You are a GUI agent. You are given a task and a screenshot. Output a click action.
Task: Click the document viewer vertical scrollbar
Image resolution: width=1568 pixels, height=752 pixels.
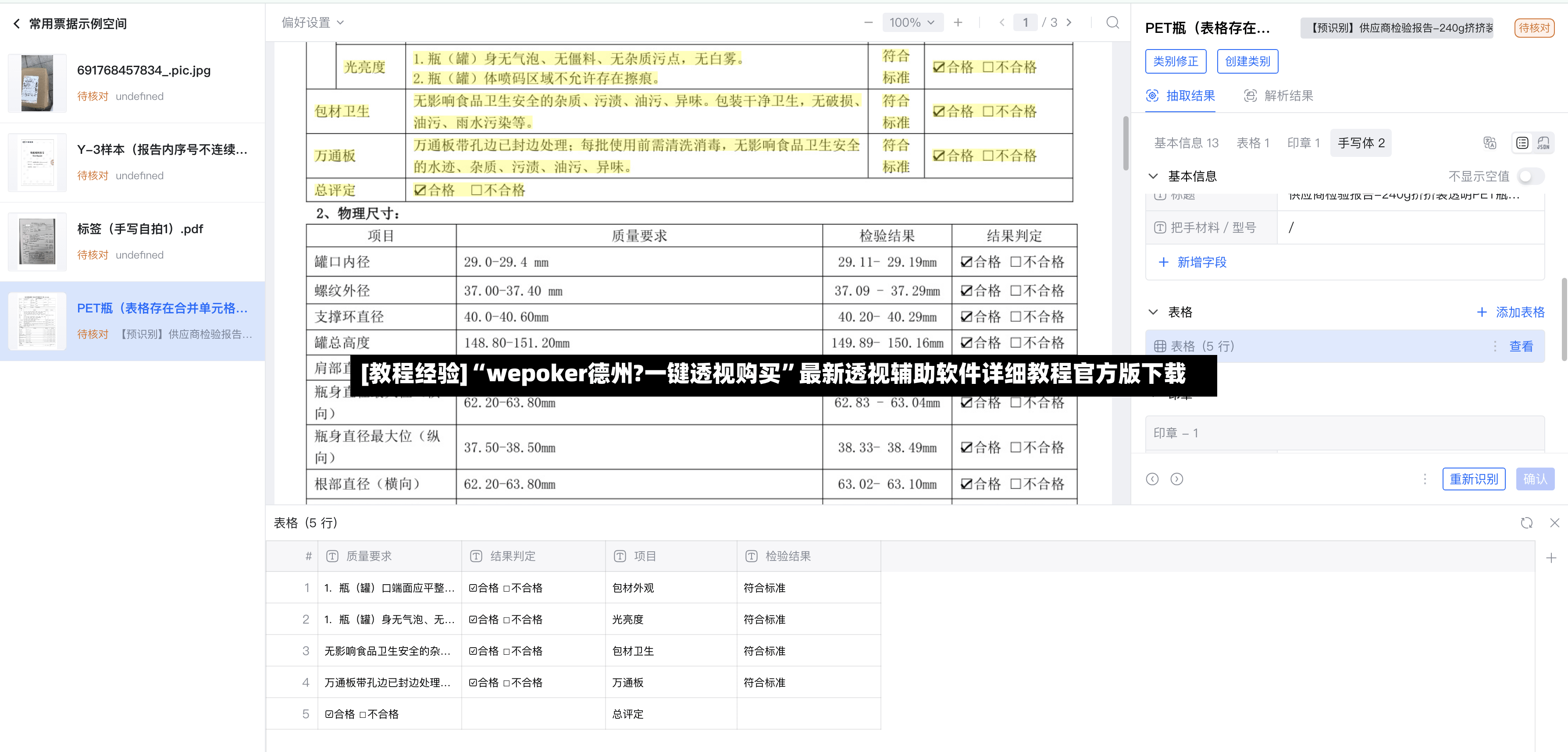[x=1126, y=143]
